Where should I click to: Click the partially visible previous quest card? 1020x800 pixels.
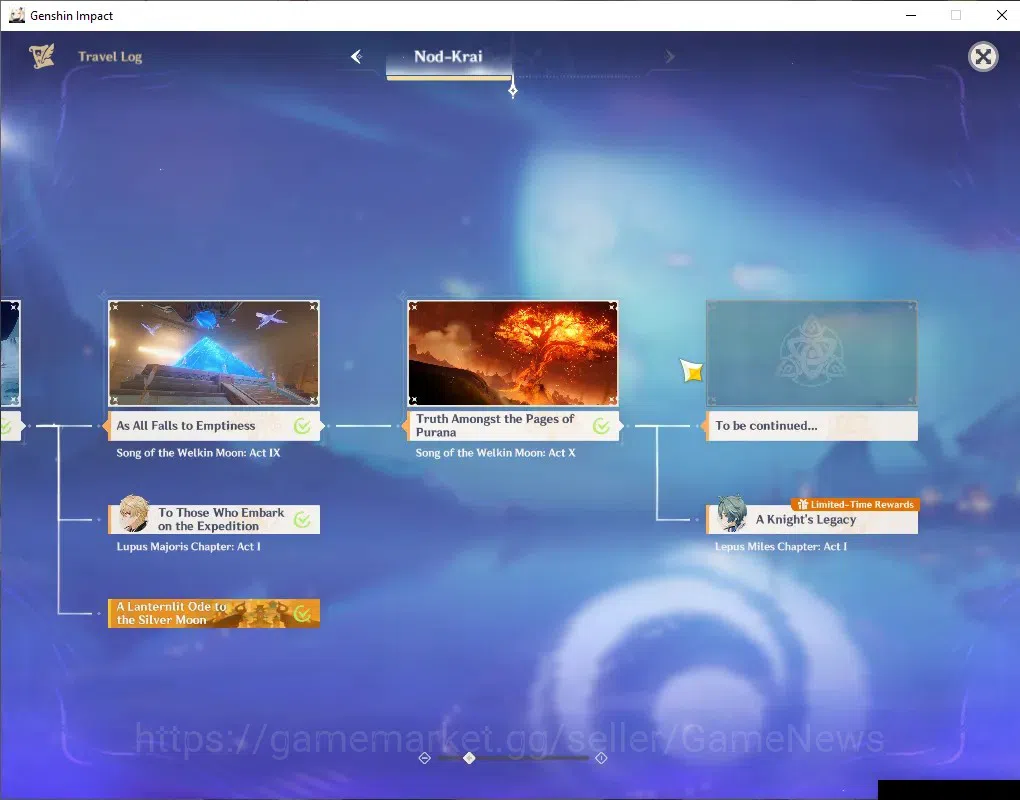tap(10, 371)
